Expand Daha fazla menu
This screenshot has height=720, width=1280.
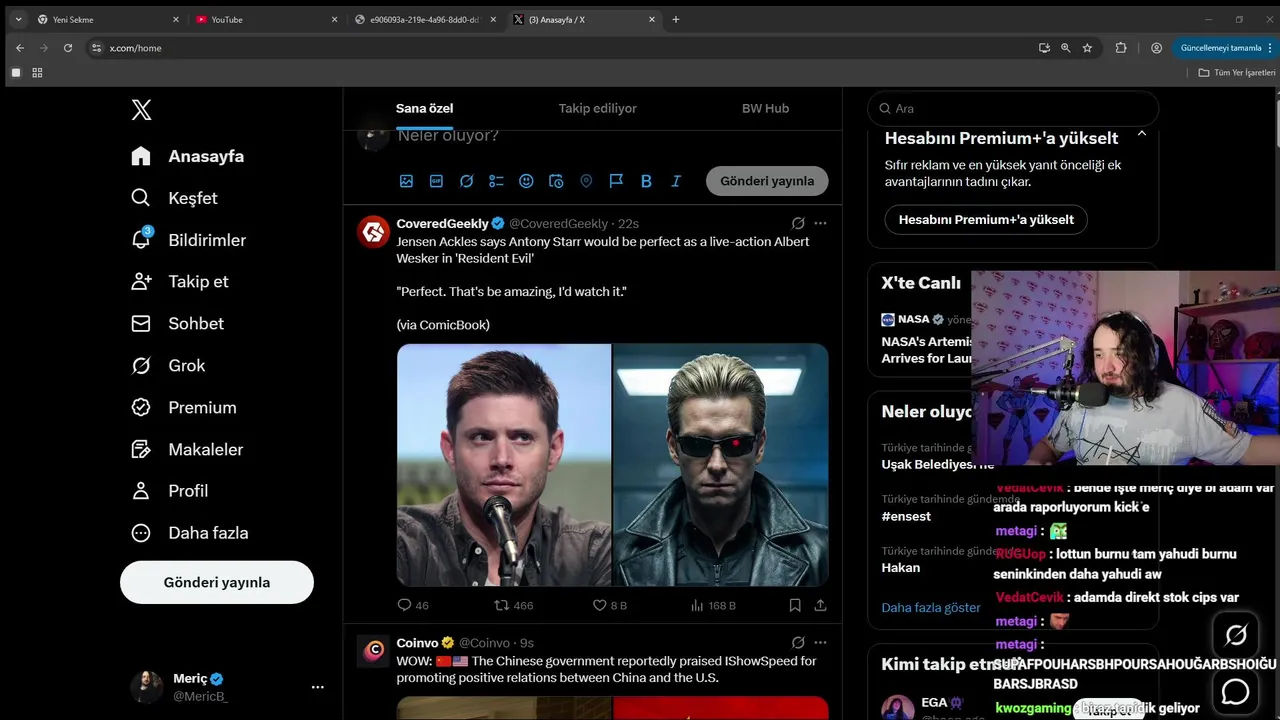(x=190, y=533)
